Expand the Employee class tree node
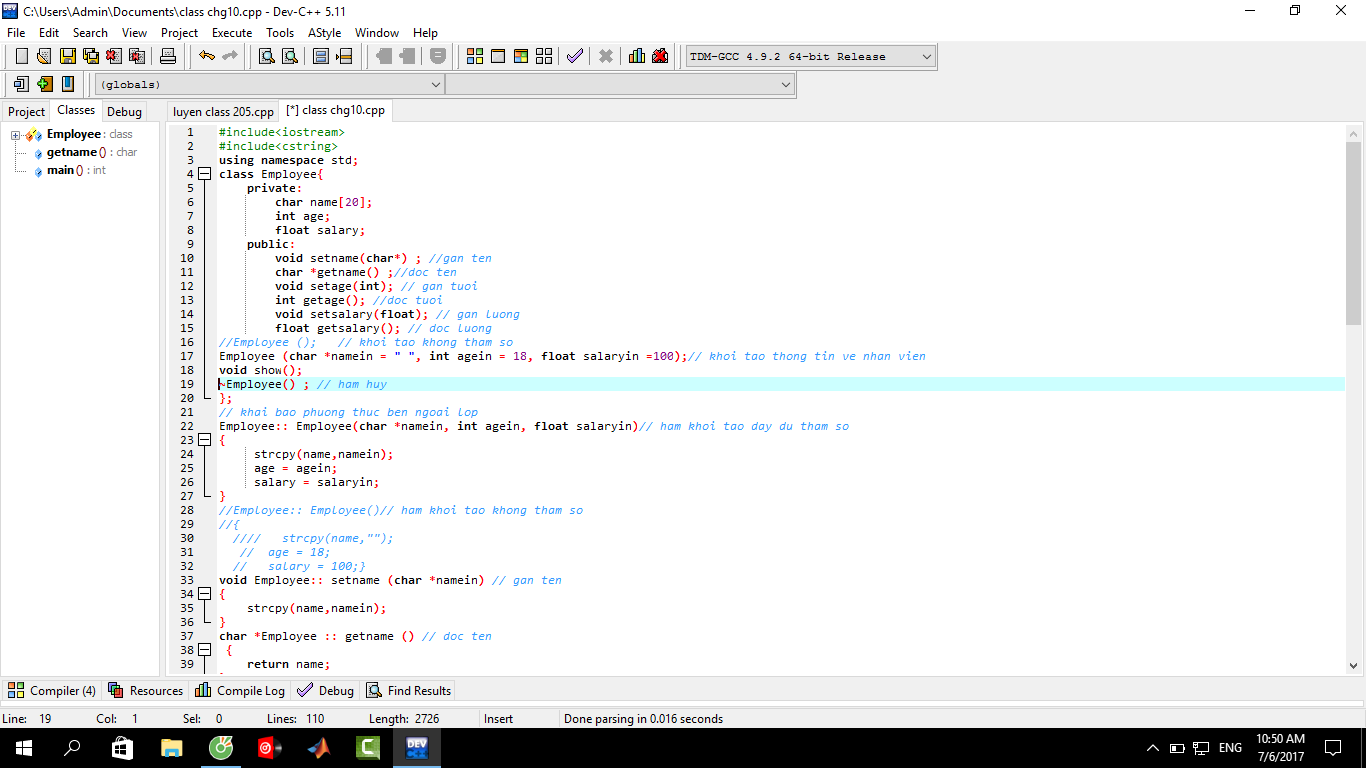 pos(16,135)
